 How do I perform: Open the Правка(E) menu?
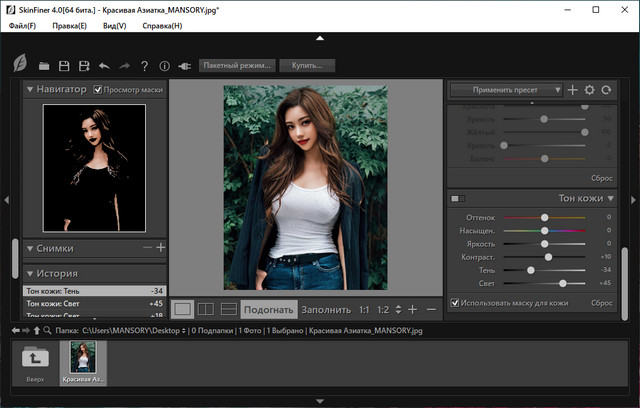coord(68,26)
